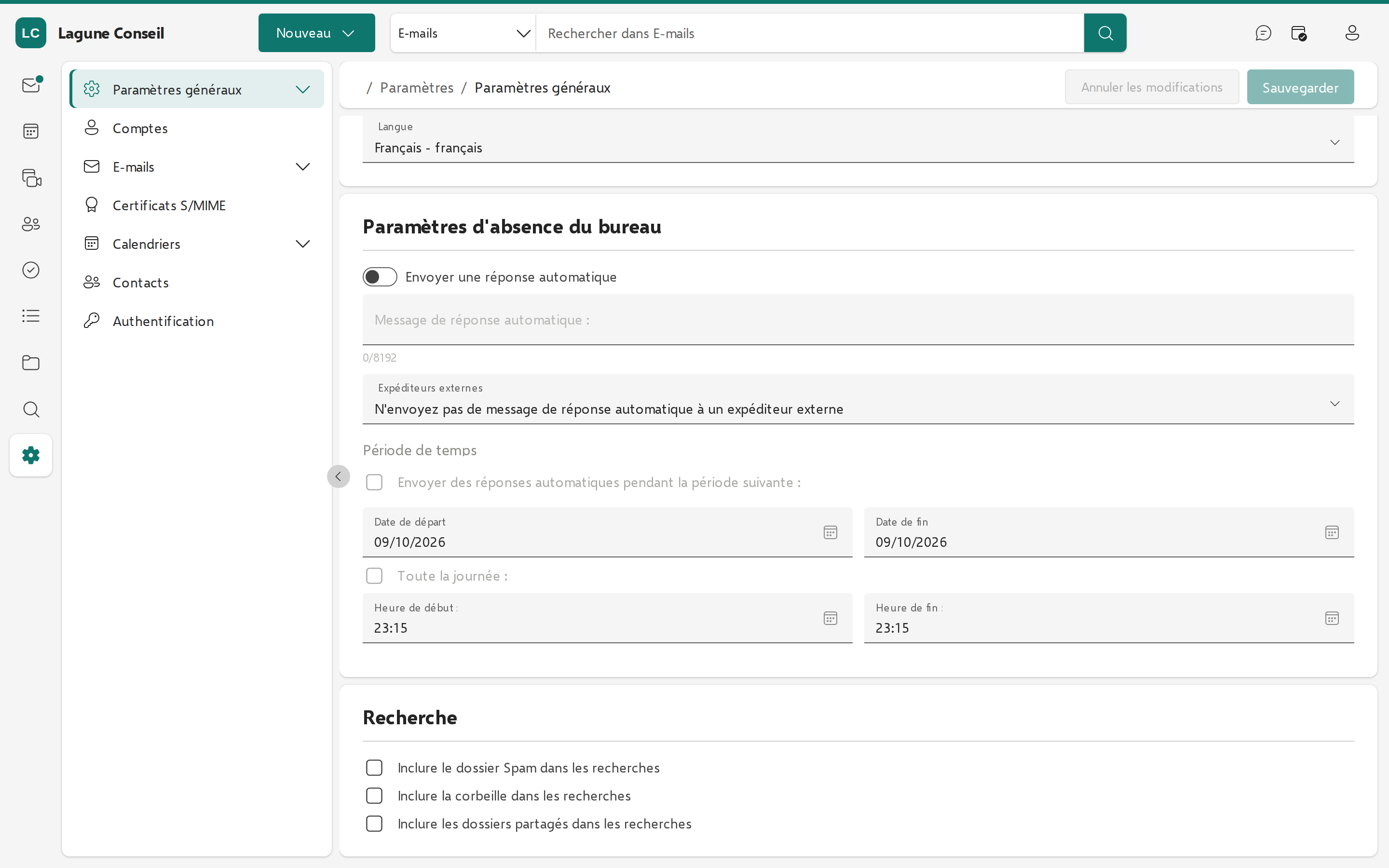Open the chat bubble icon in header
1389x868 pixels.
pyautogui.click(x=1263, y=33)
